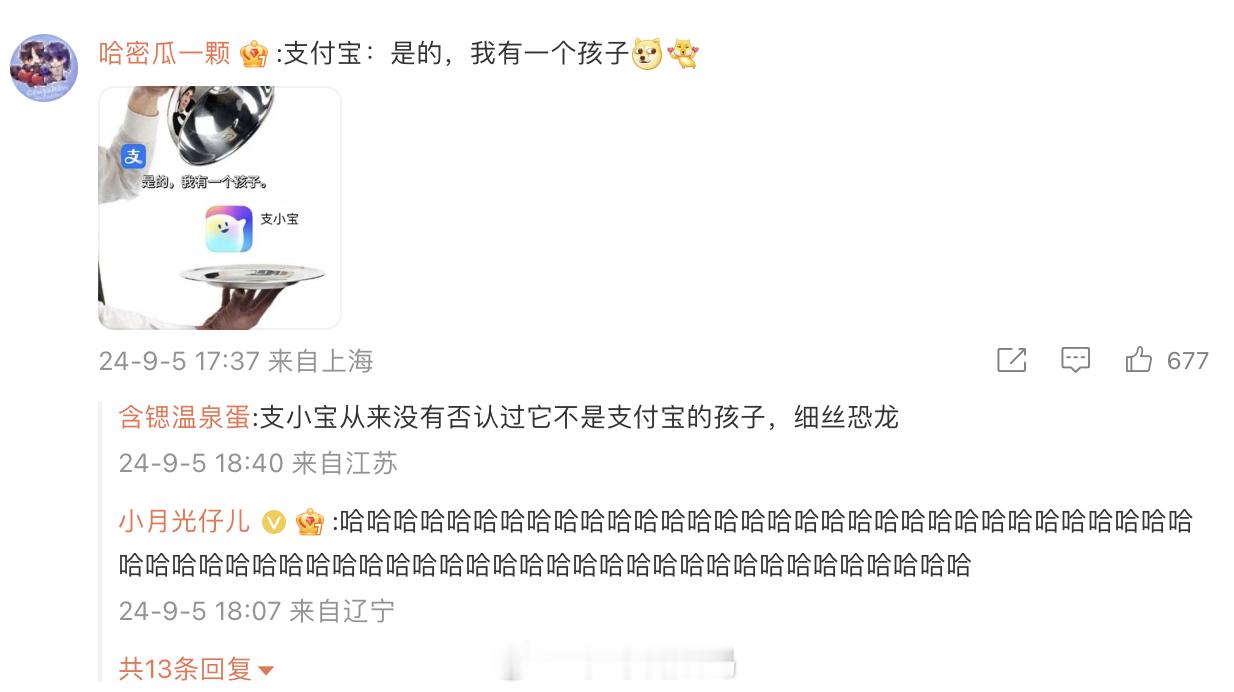Screen dimensions: 1234x692
Task: Click the crown badge beside 哈密瓜一颗
Action: tap(253, 54)
